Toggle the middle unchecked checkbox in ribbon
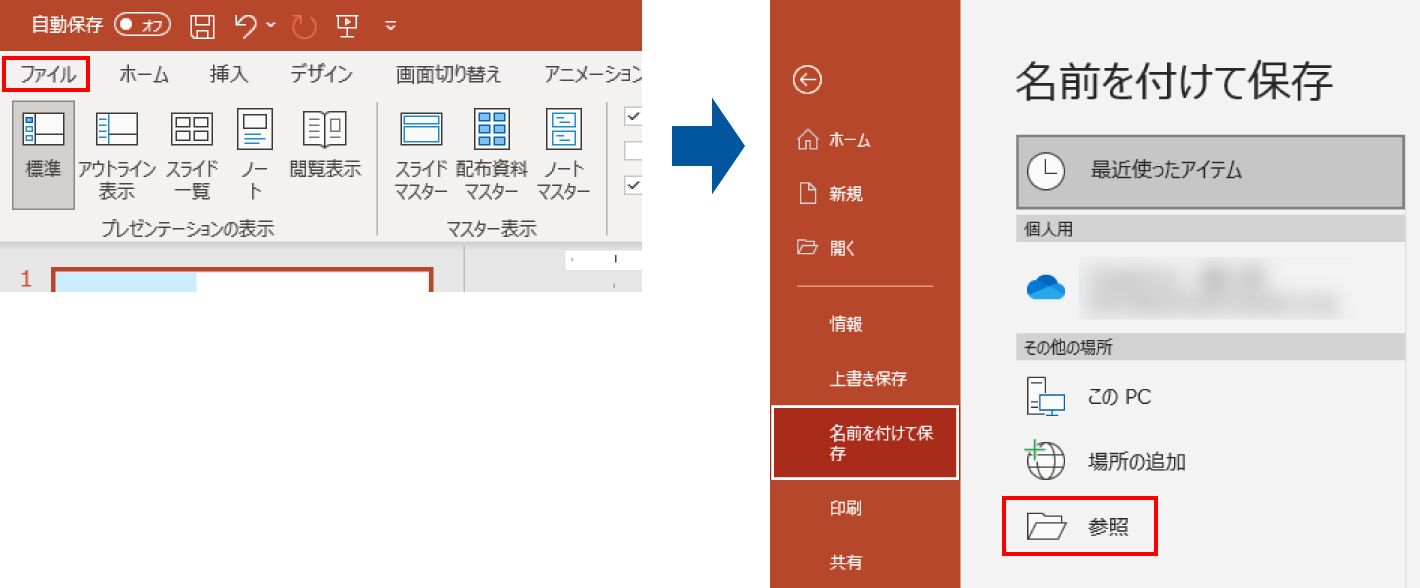This screenshot has width=1420, height=588. click(633, 151)
